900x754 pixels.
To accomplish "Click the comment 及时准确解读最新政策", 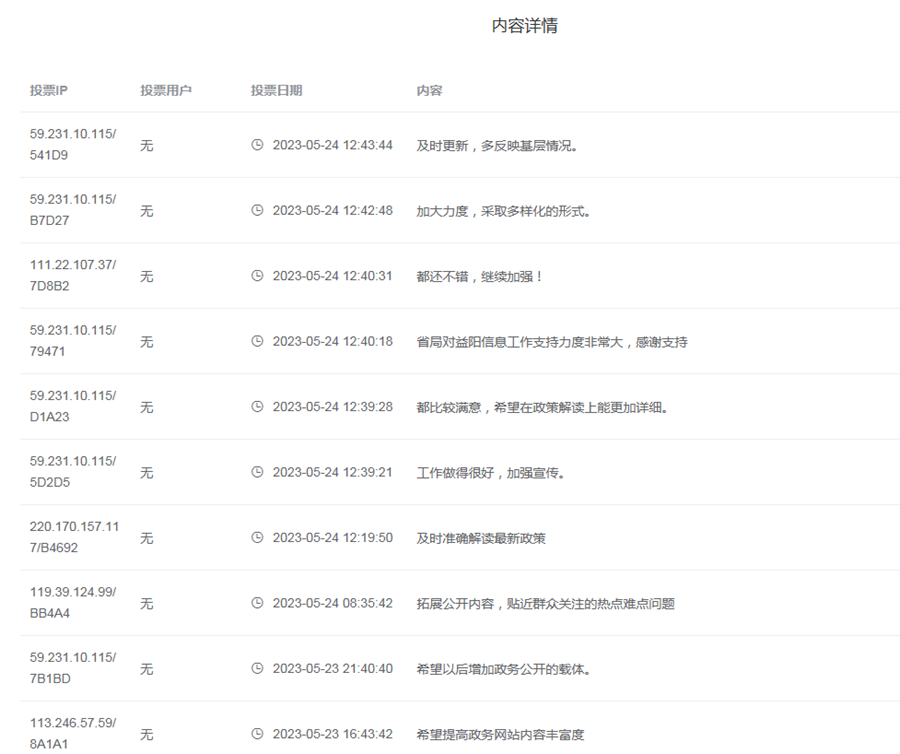I will pyautogui.click(x=481, y=538).
